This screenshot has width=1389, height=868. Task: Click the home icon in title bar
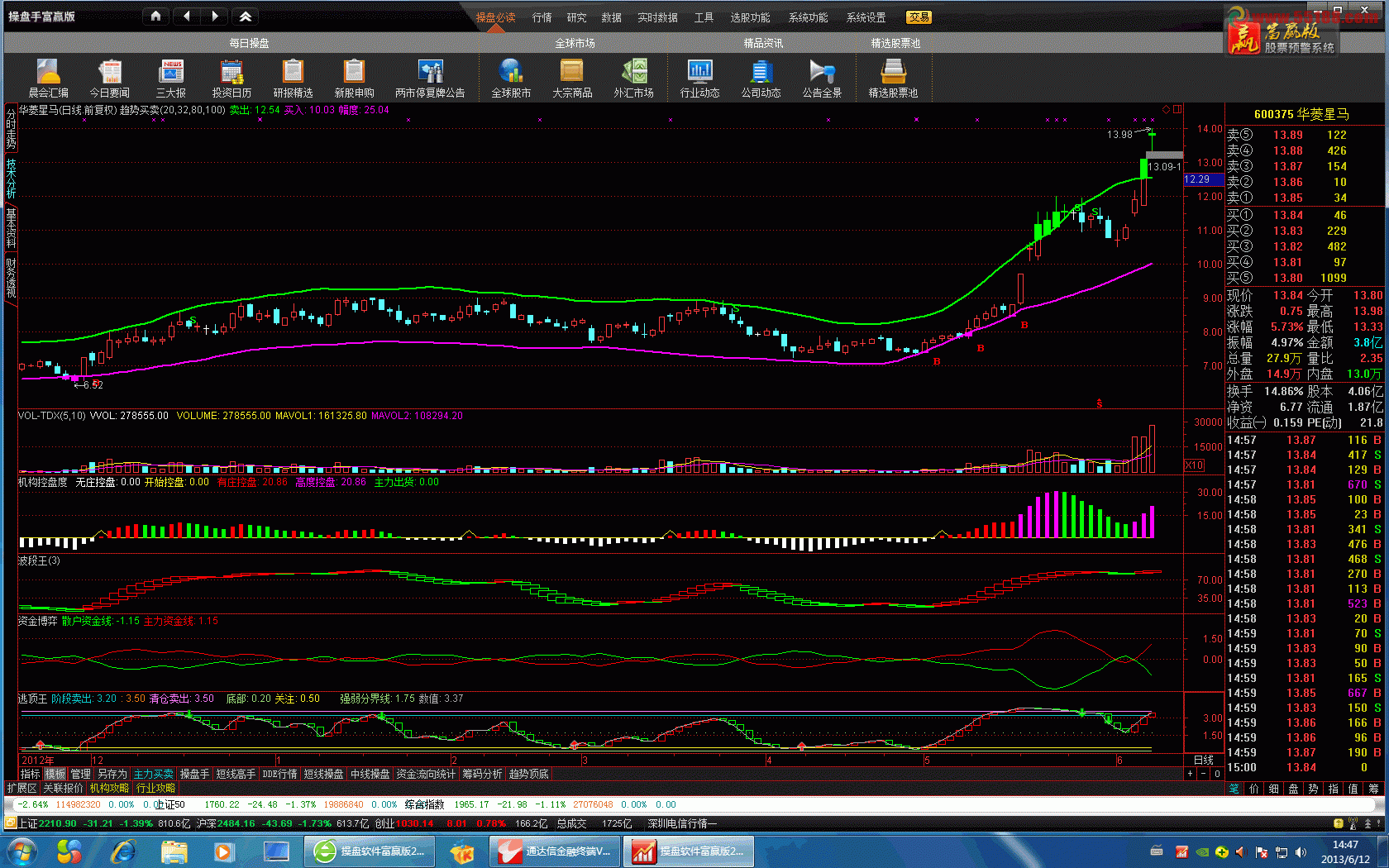click(156, 16)
